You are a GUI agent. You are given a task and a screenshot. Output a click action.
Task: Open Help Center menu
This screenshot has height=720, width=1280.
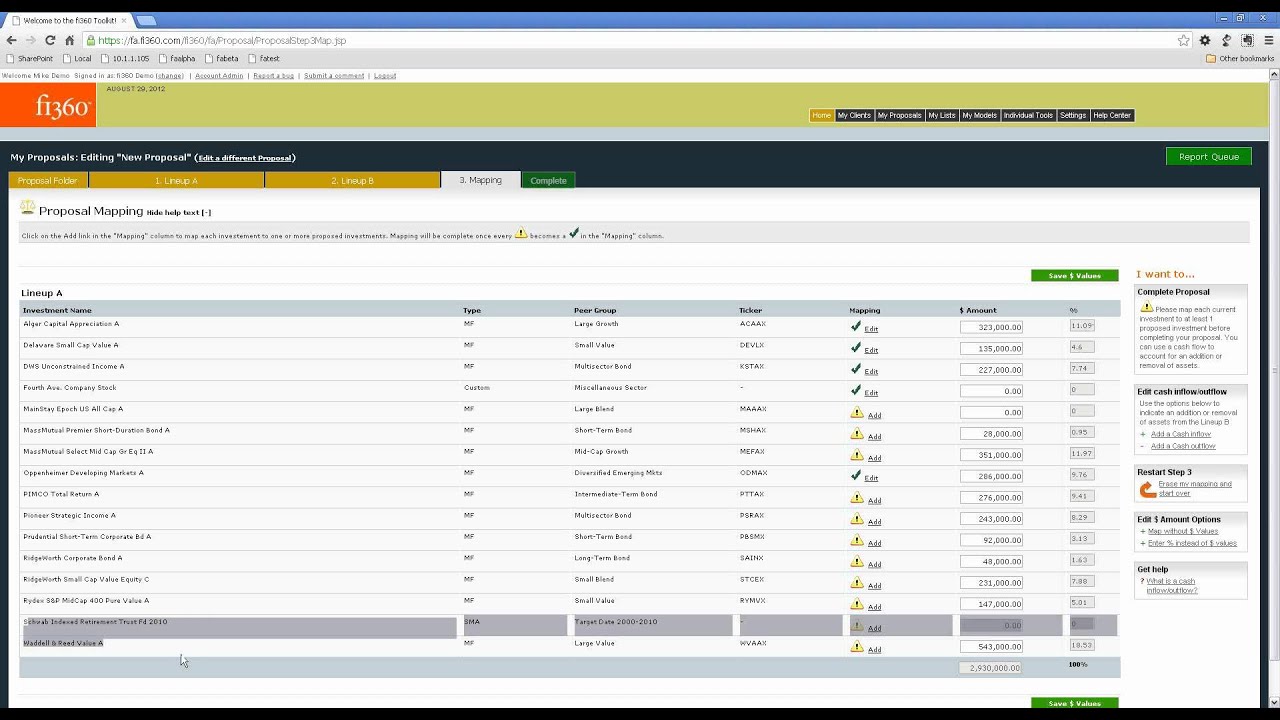[1112, 115]
